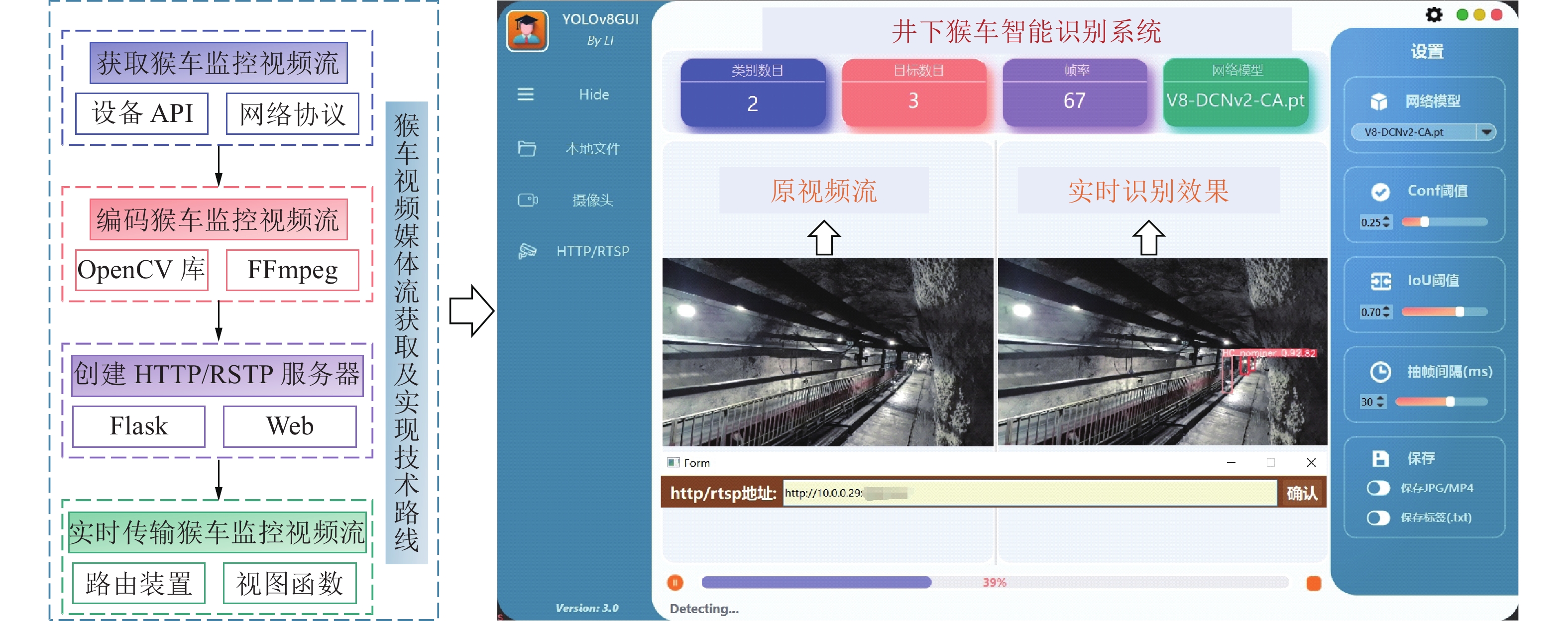
Task: Adjust the IoU threshold 0.70 spinner arrows
Action: (x=1387, y=312)
